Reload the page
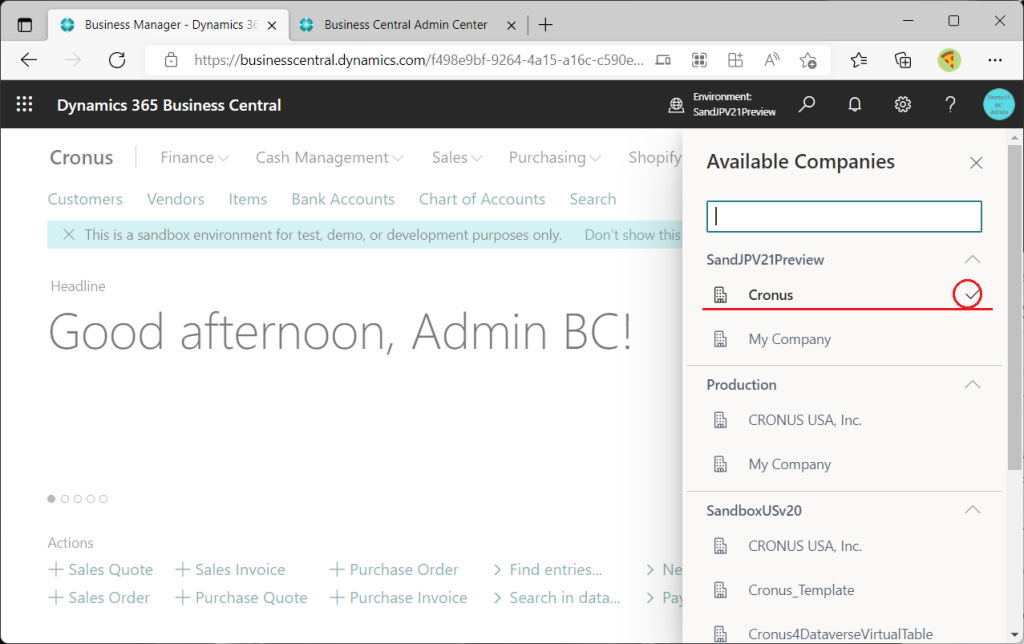The width and height of the screenshot is (1024, 644). pos(117,60)
